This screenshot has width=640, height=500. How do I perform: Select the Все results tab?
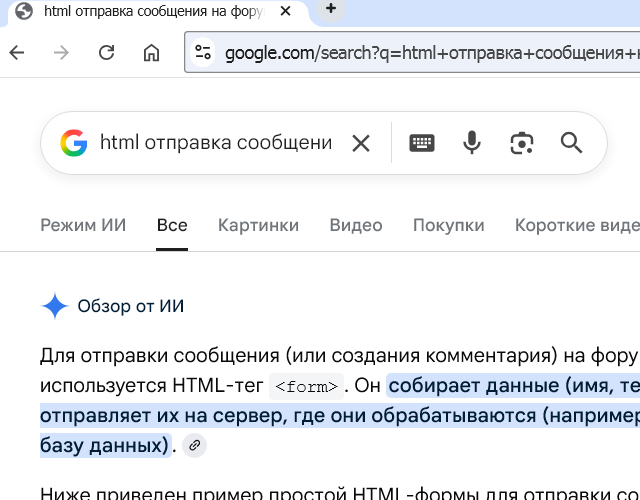[172, 225]
